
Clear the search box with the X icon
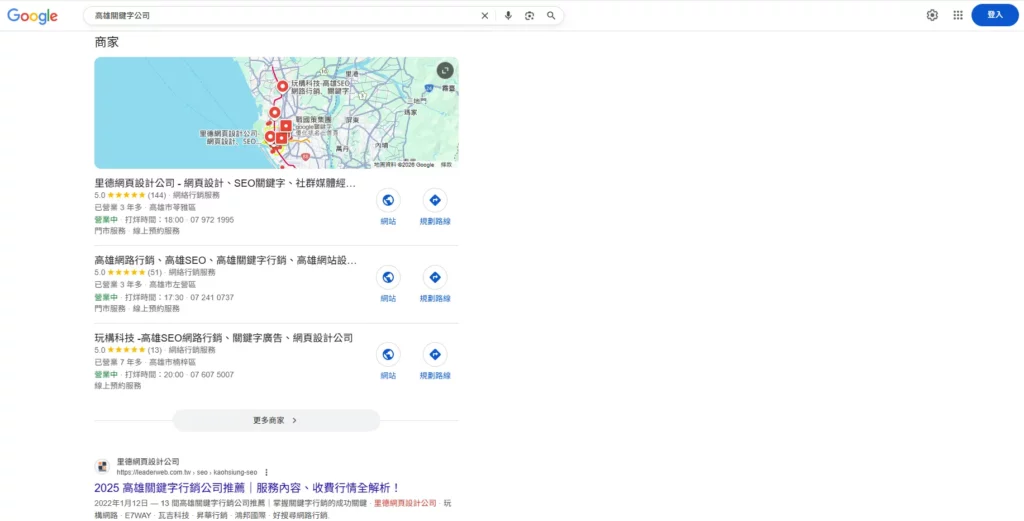click(485, 16)
